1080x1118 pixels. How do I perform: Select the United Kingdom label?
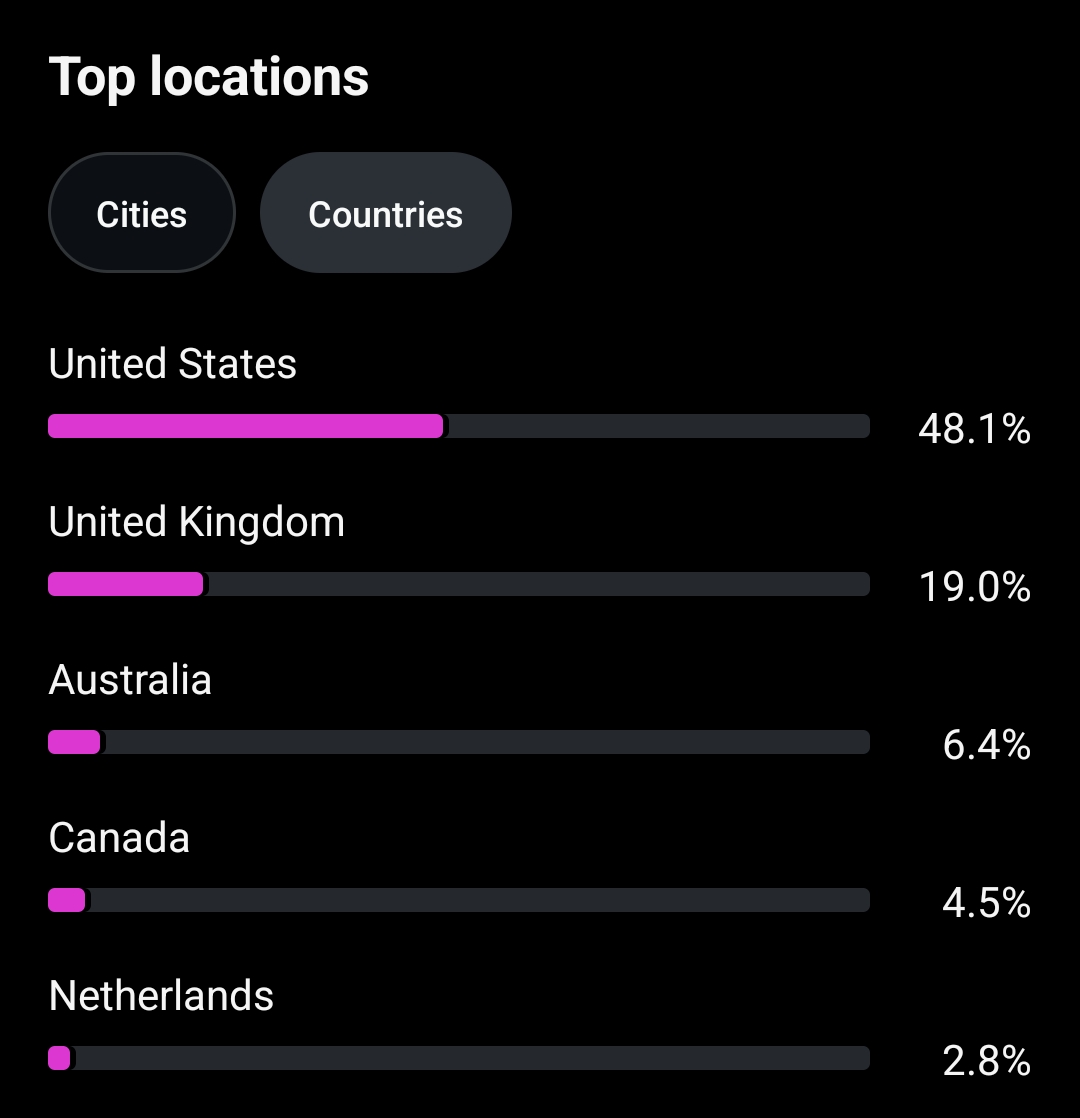pos(196,522)
